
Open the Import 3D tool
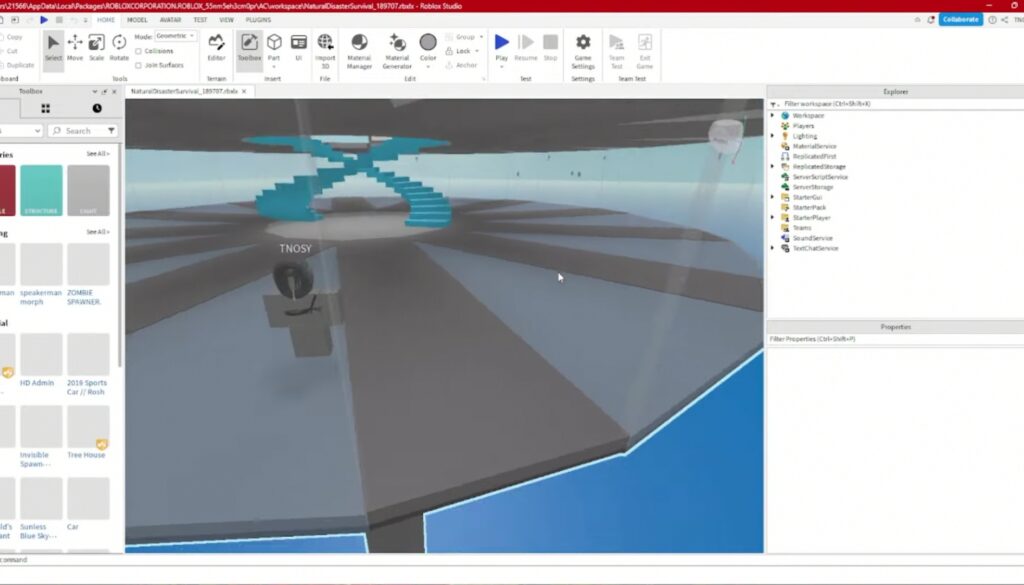pyautogui.click(x=325, y=50)
